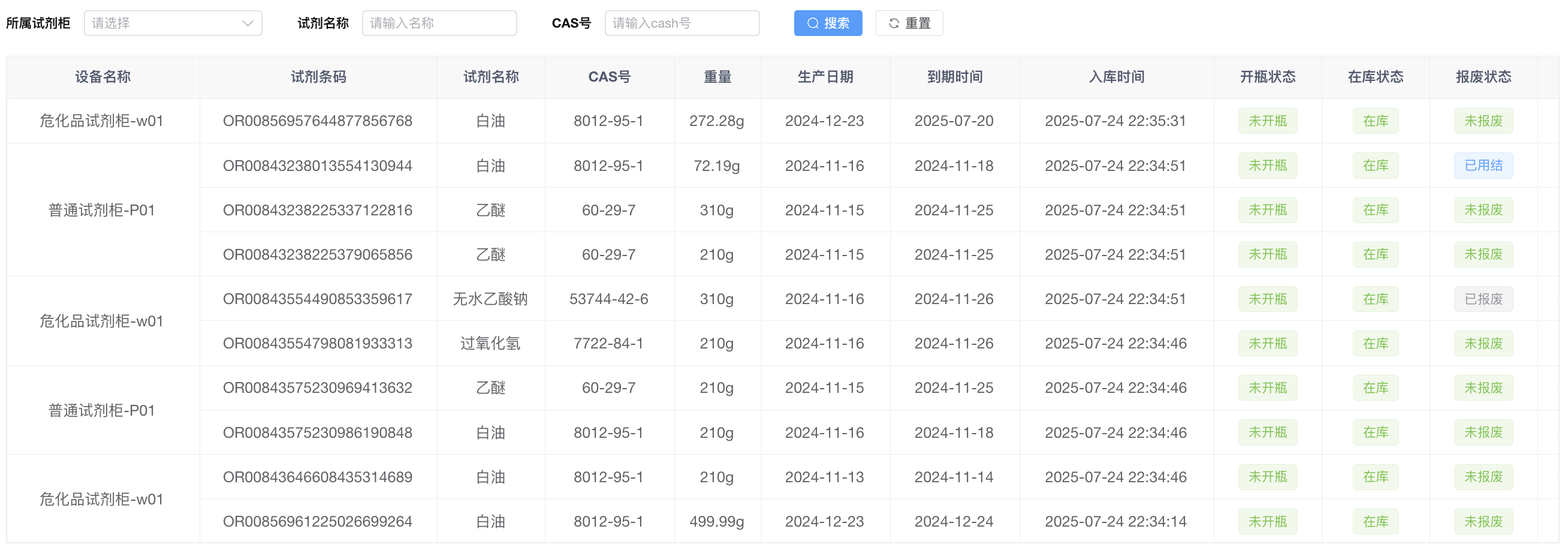Select barcode OR00856961225026699264
Screen dimensions: 1568x553
coord(318,521)
